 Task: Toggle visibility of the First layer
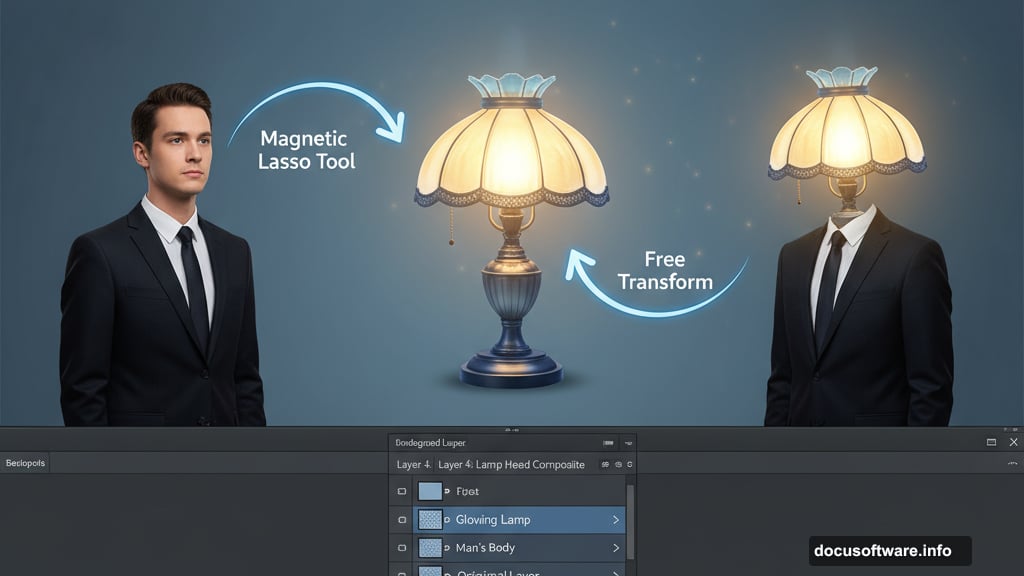401,491
